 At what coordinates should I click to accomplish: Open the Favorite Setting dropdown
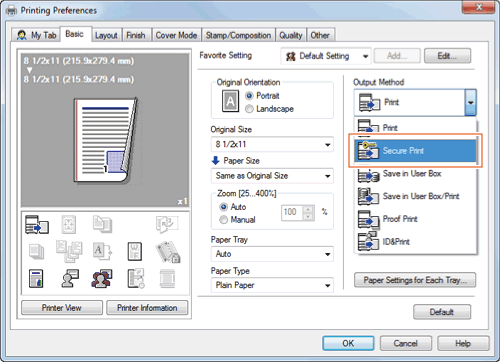[326, 56]
